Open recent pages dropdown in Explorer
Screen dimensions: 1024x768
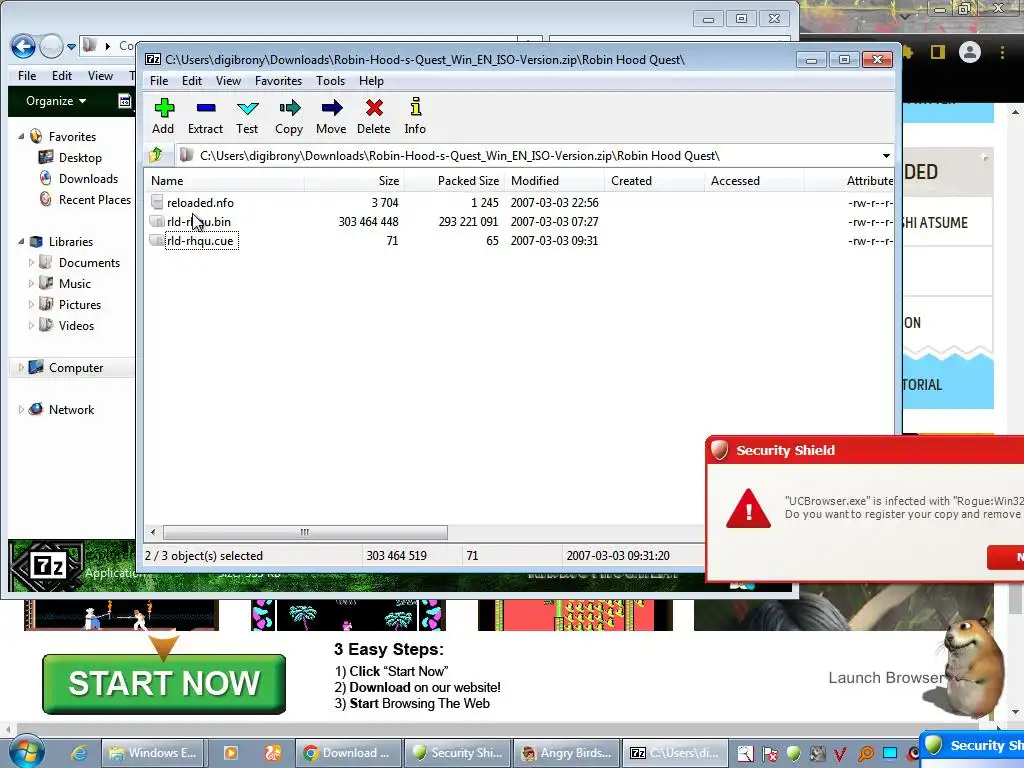point(71,47)
